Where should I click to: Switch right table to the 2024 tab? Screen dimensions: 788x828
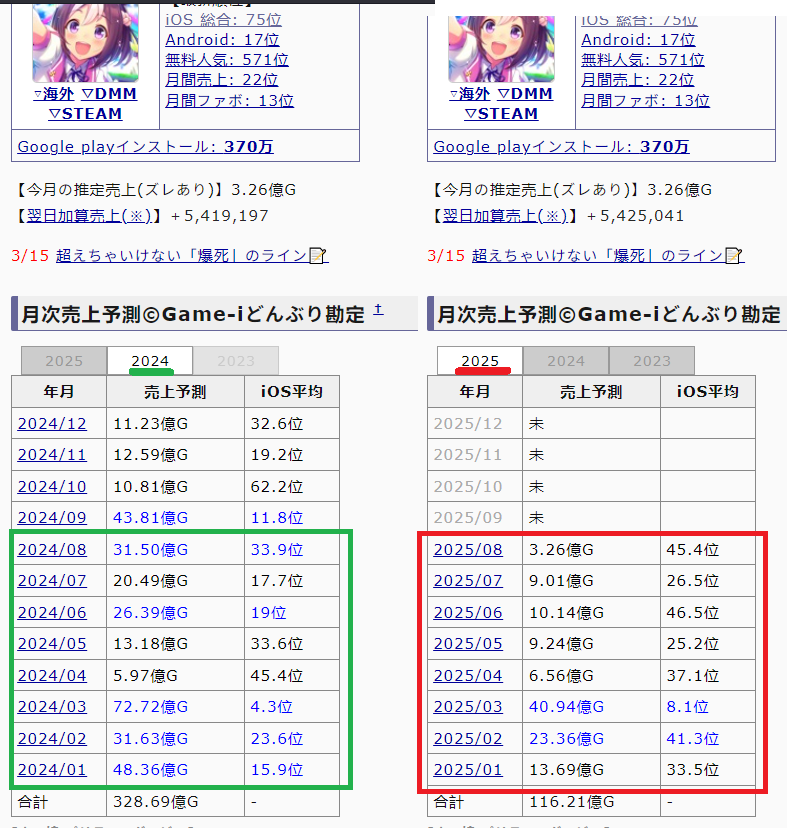tap(566, 361)
